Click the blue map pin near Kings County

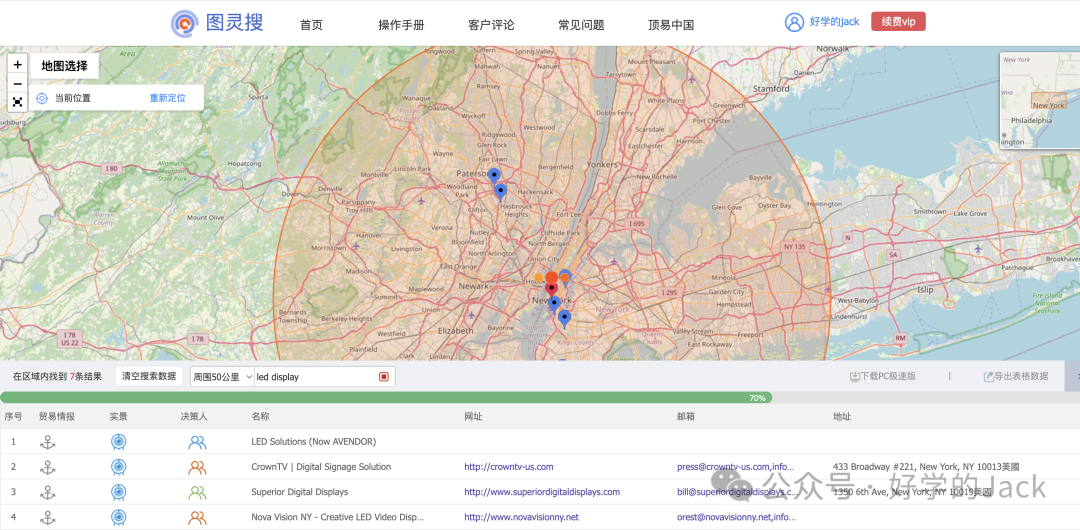click(564, 318)
